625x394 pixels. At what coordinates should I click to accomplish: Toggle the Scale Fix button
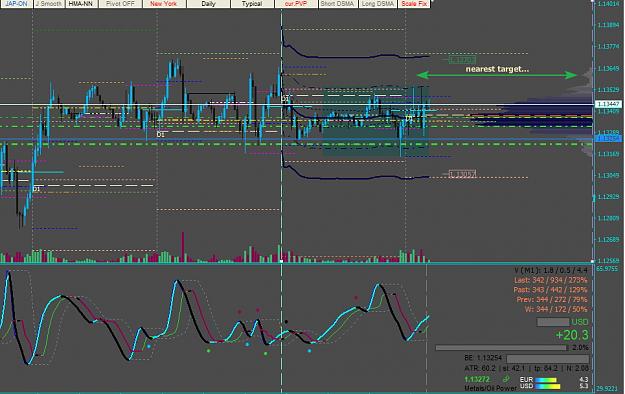point(414,4)
